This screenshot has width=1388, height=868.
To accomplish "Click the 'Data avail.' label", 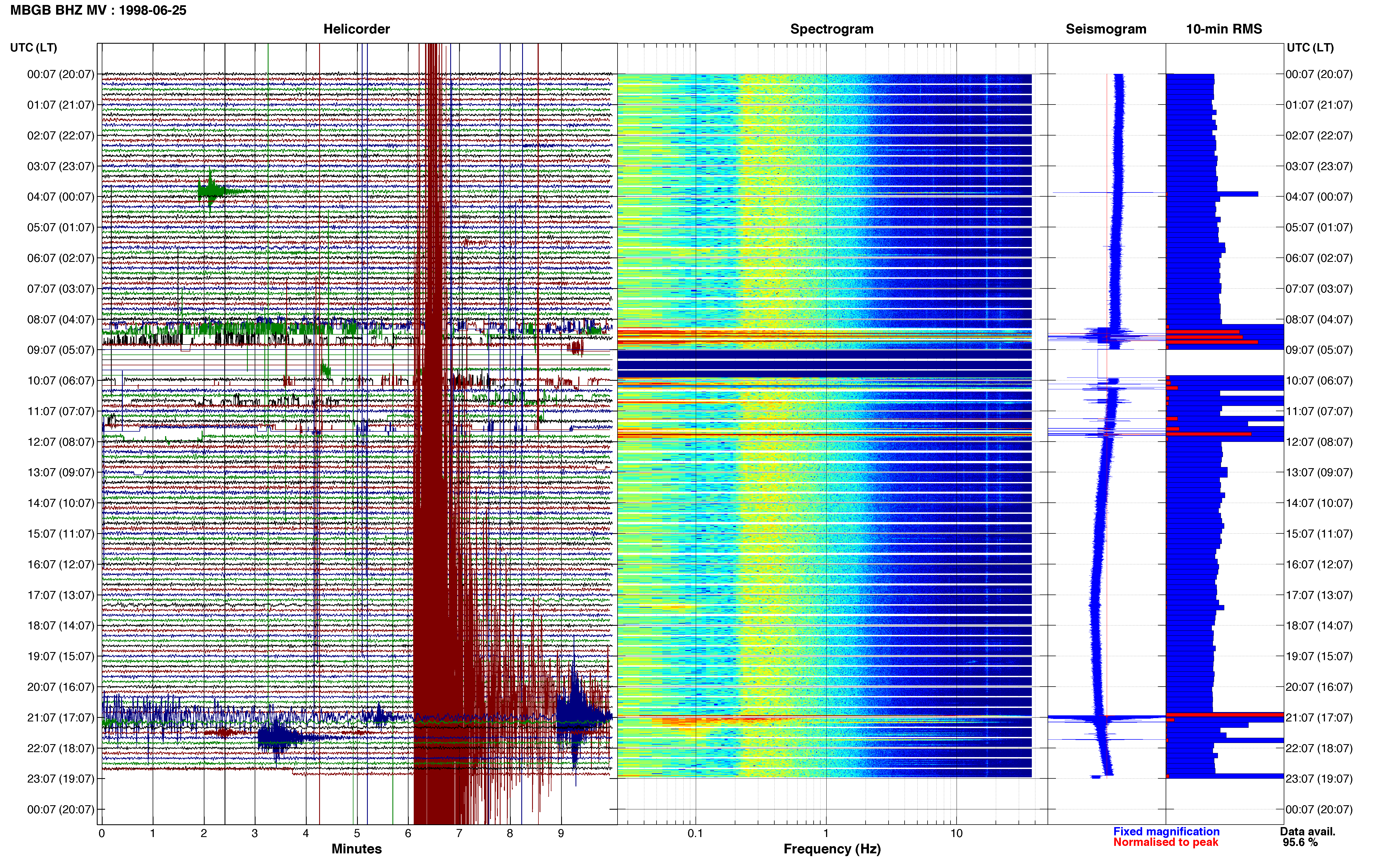I will click(x=1308, y=832).
